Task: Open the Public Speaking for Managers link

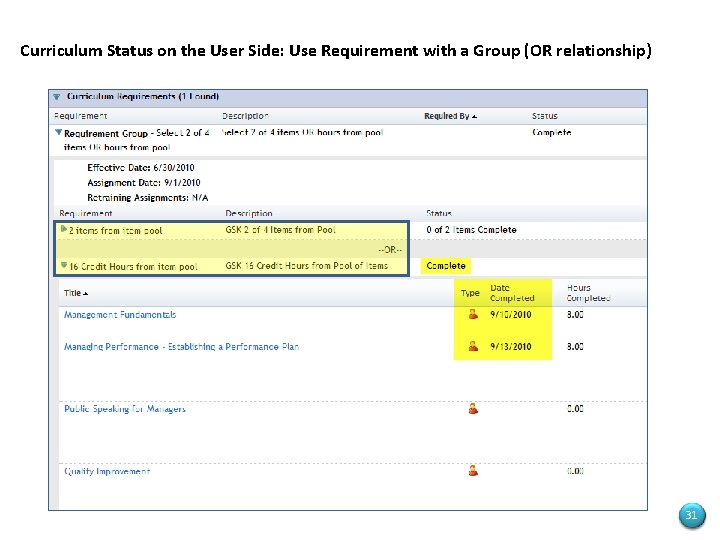Action: point(125,409)
